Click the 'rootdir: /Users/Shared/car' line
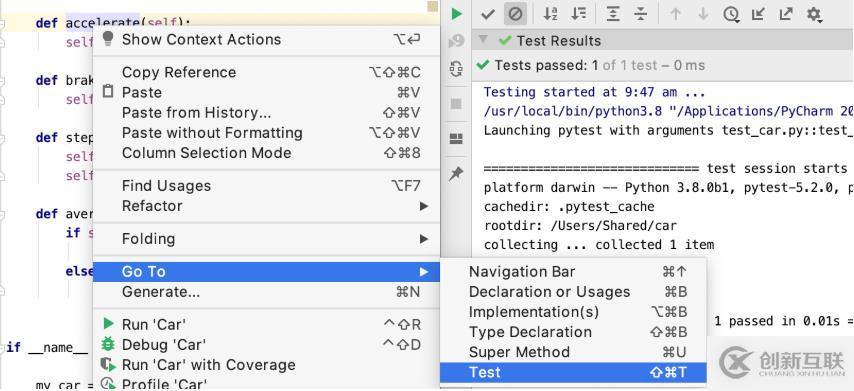The height and width of the screenshot is (391, 854). (x=580, y=226)
